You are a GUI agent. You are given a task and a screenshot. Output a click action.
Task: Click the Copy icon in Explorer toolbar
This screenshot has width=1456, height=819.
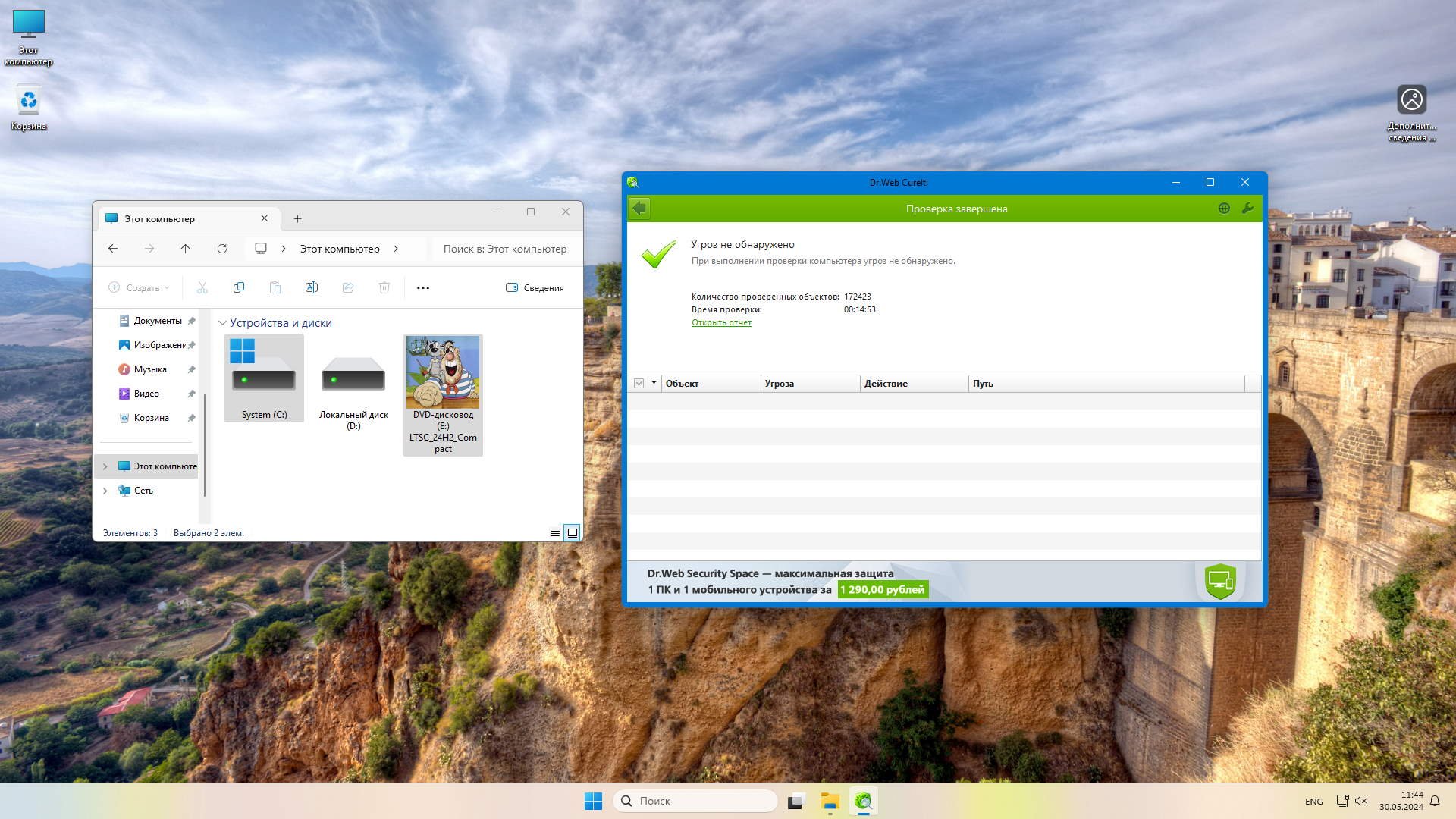(238, 287)
